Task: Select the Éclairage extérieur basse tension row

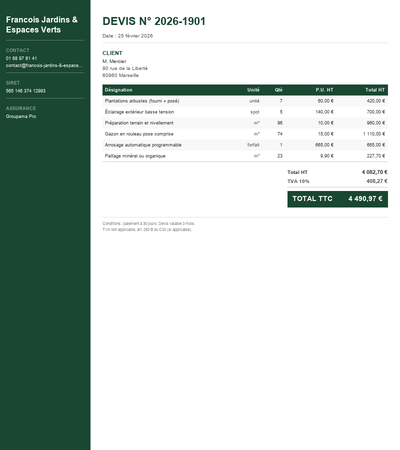Action: 245,112
